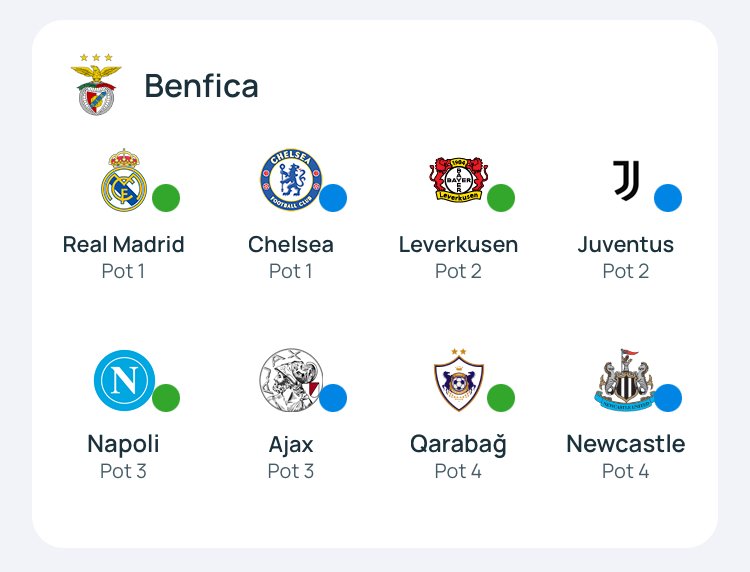Click green dot beside Napoli
Viewport: 750px width, 572px height.
pos(166,397)
